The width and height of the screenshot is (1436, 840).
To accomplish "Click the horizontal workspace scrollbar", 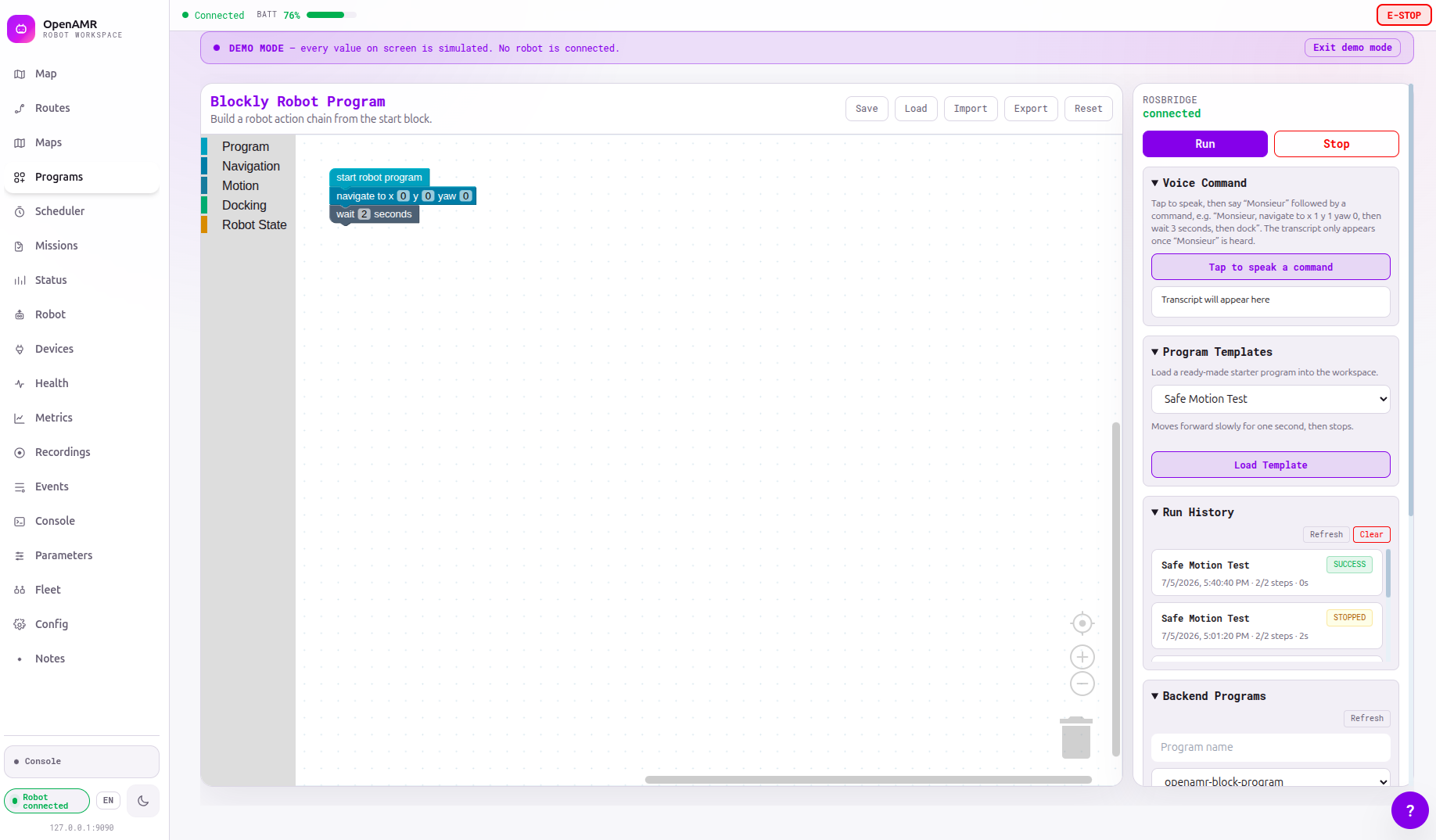I will [x=868, y=780].
